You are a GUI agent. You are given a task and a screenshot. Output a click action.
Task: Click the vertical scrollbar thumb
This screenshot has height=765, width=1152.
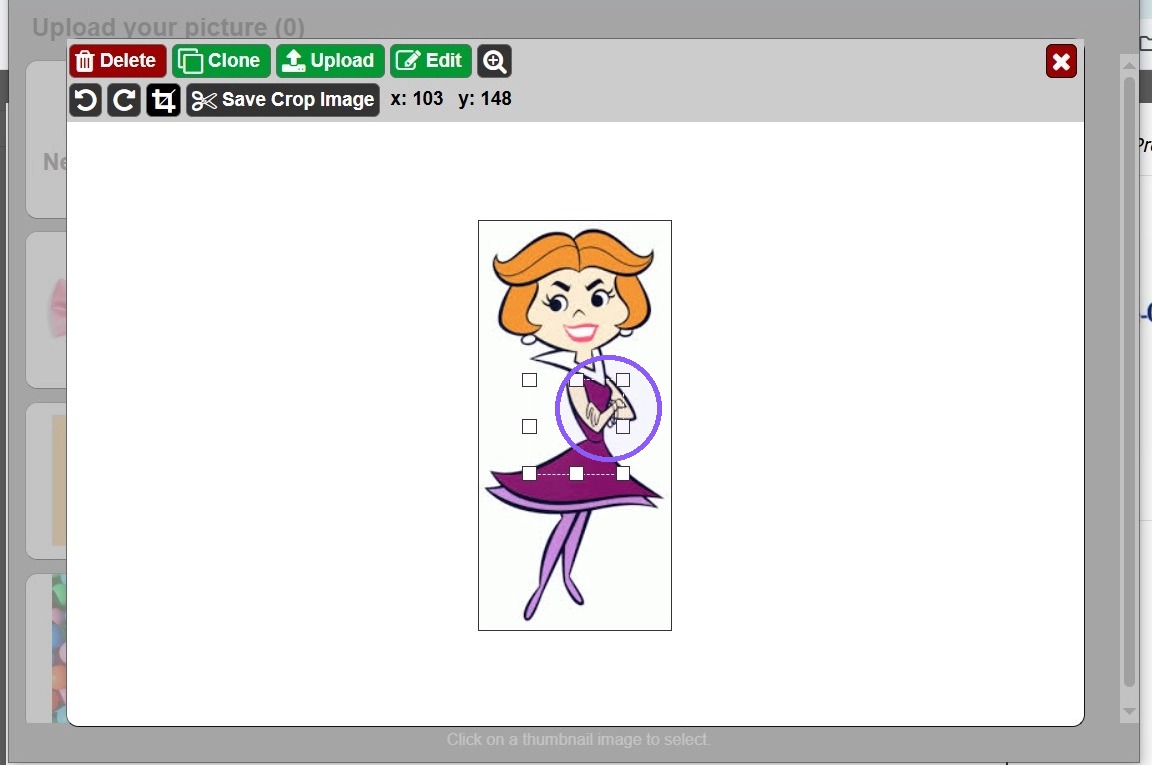(x=1129, y=382)
